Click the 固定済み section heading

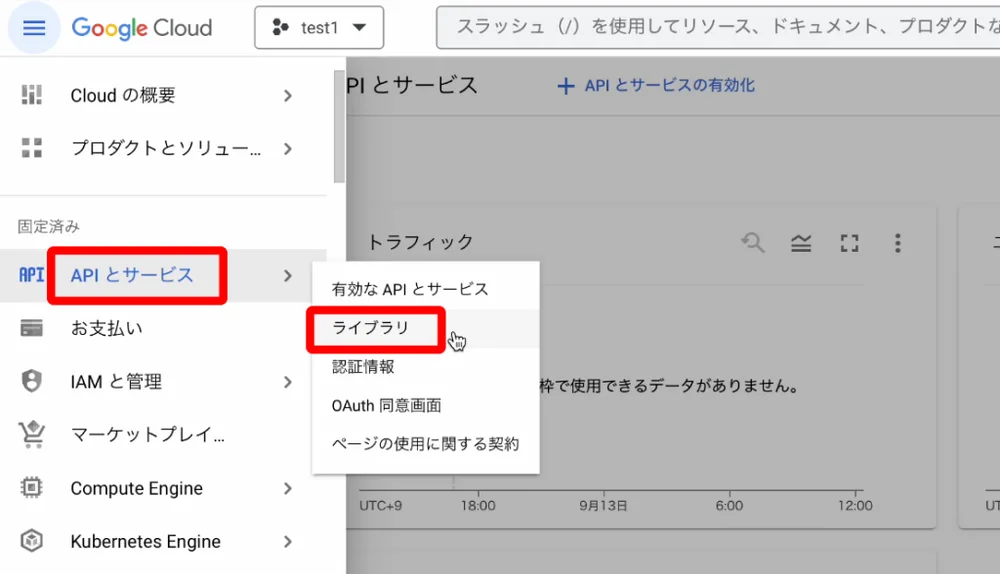pyautogui.click(x=48, y=226)
